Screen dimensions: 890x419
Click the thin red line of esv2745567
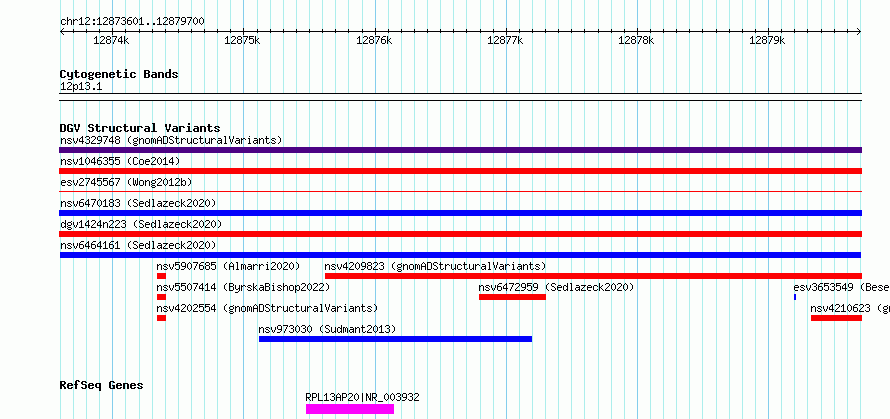(x=460, y=192)
